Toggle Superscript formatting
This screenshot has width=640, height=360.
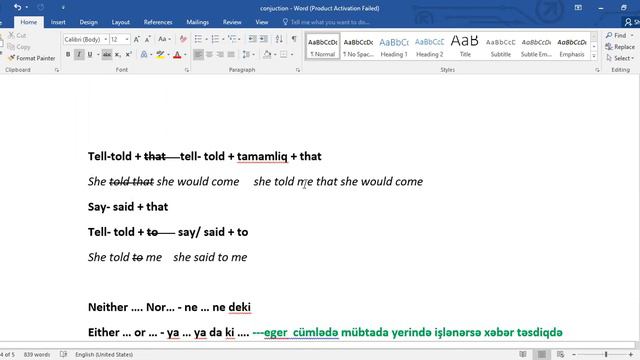pos(128,54)
